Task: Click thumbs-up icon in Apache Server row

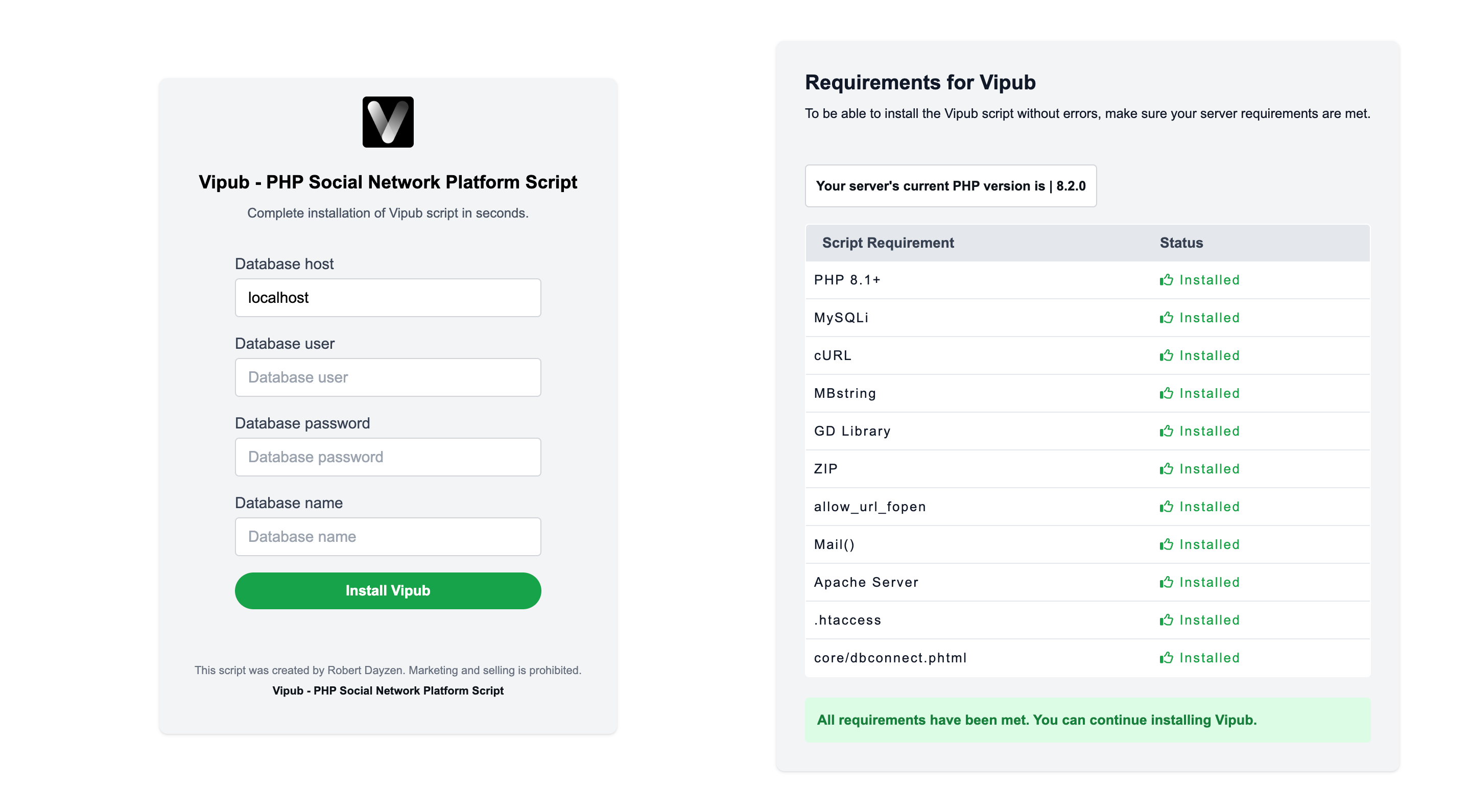Action: pyautogui.click(x=1166, y=582)
